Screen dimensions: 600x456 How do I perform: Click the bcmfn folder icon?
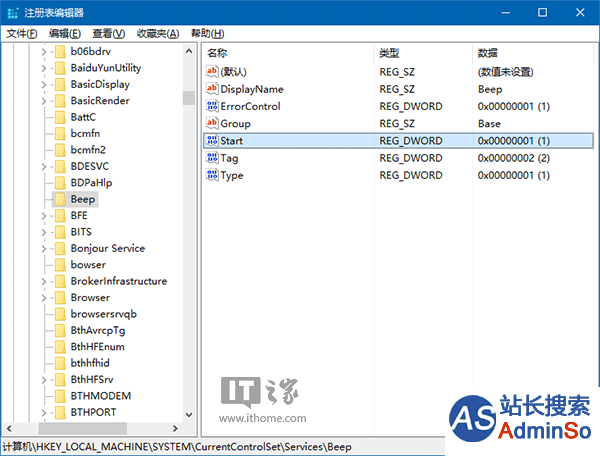(x=60, y=134)
